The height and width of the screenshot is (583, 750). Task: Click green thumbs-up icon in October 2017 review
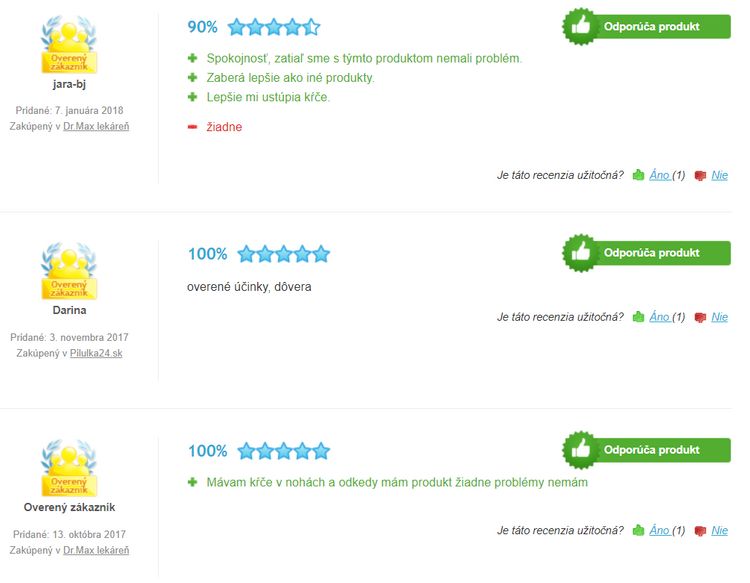coord(638,530)
